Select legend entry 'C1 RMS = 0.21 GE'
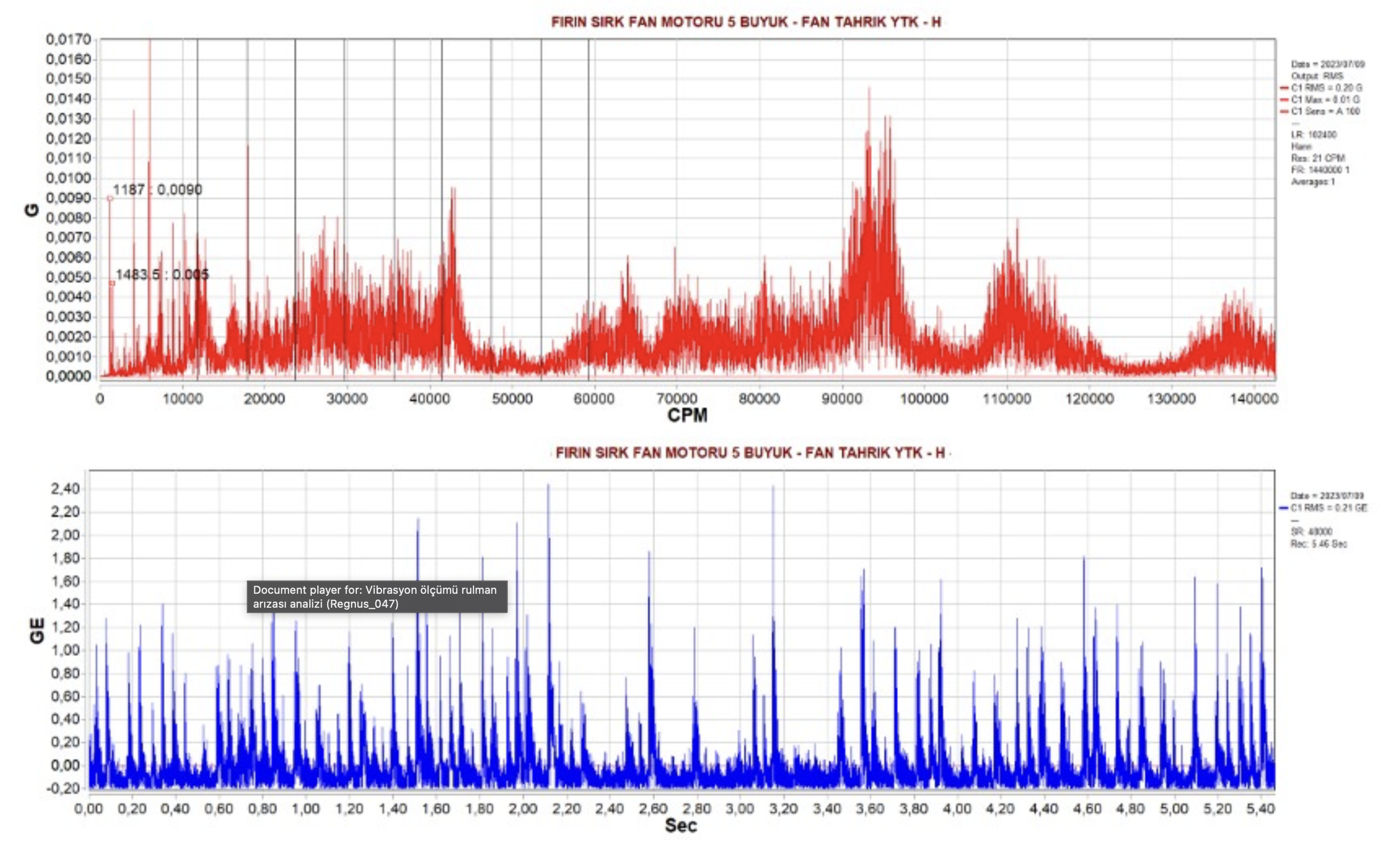The height and width of the screenshot is (849, 1400). tap(1329, 508)
